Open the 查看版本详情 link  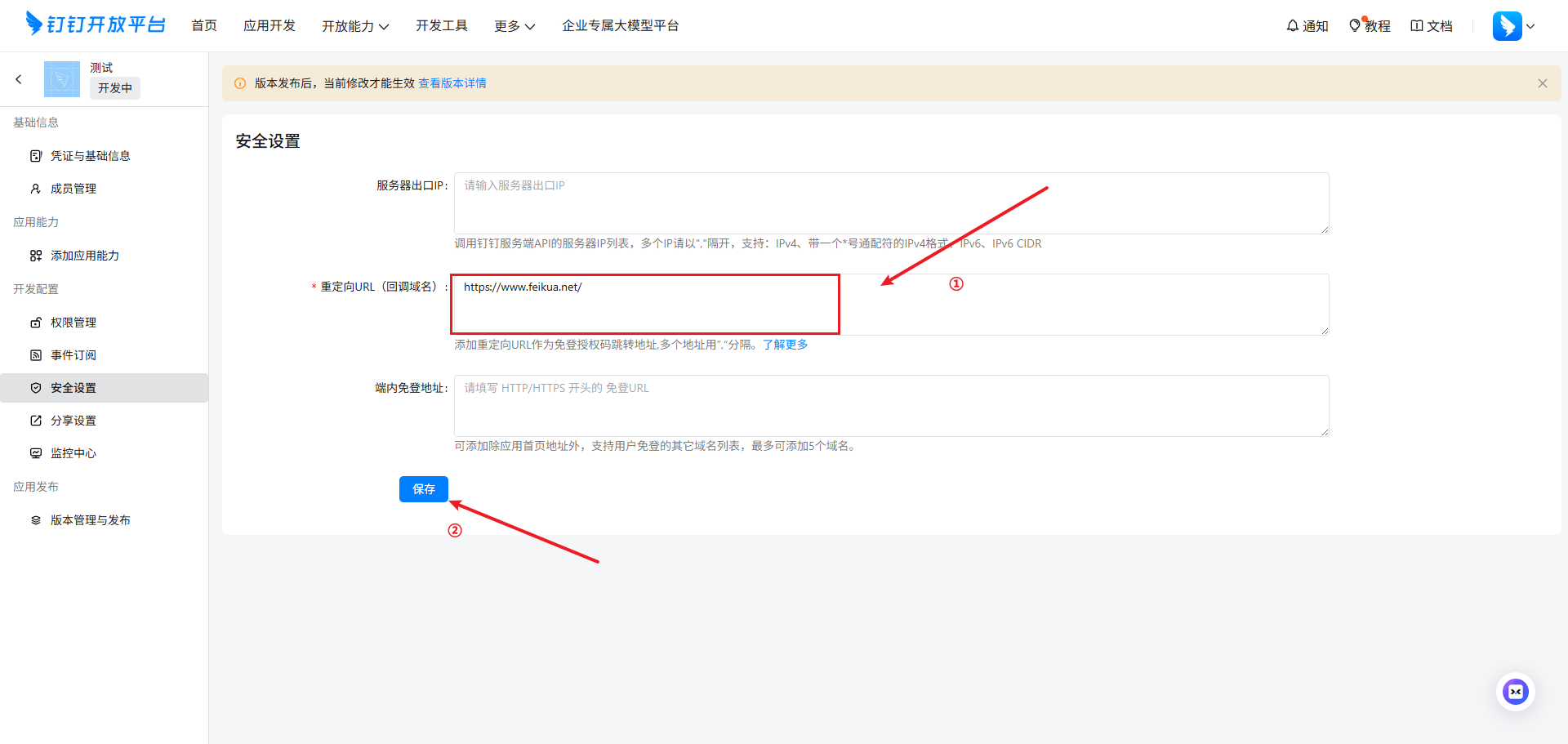pyautogui.click(x=452, y=83)
